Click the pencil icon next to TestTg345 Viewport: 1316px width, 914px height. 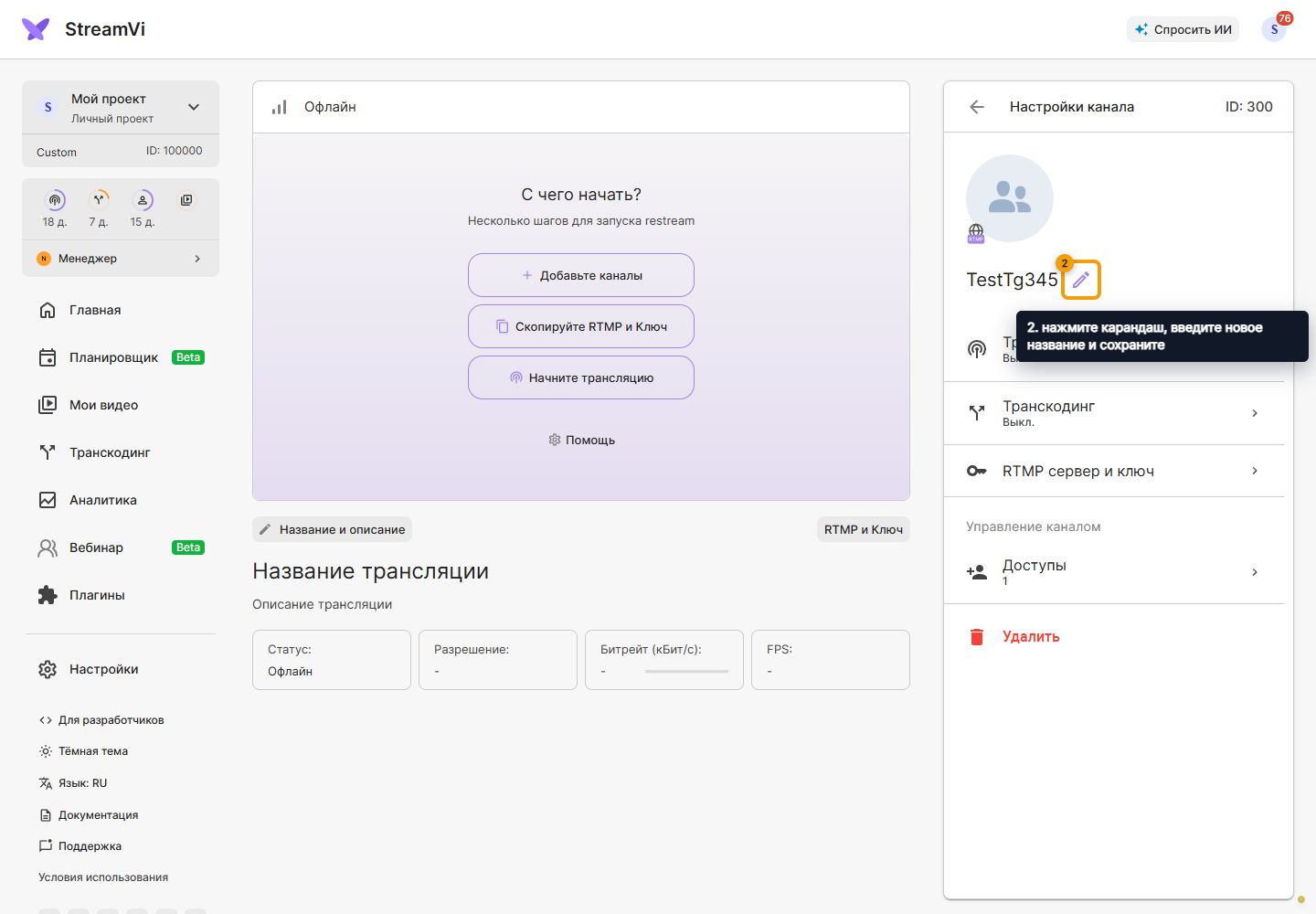click(x=1081, y=280)
